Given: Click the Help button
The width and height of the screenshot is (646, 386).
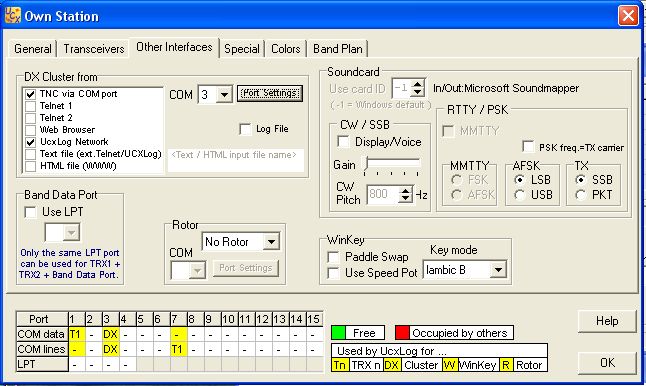Looking at the screenshot, I should click(x=607, y=321).
